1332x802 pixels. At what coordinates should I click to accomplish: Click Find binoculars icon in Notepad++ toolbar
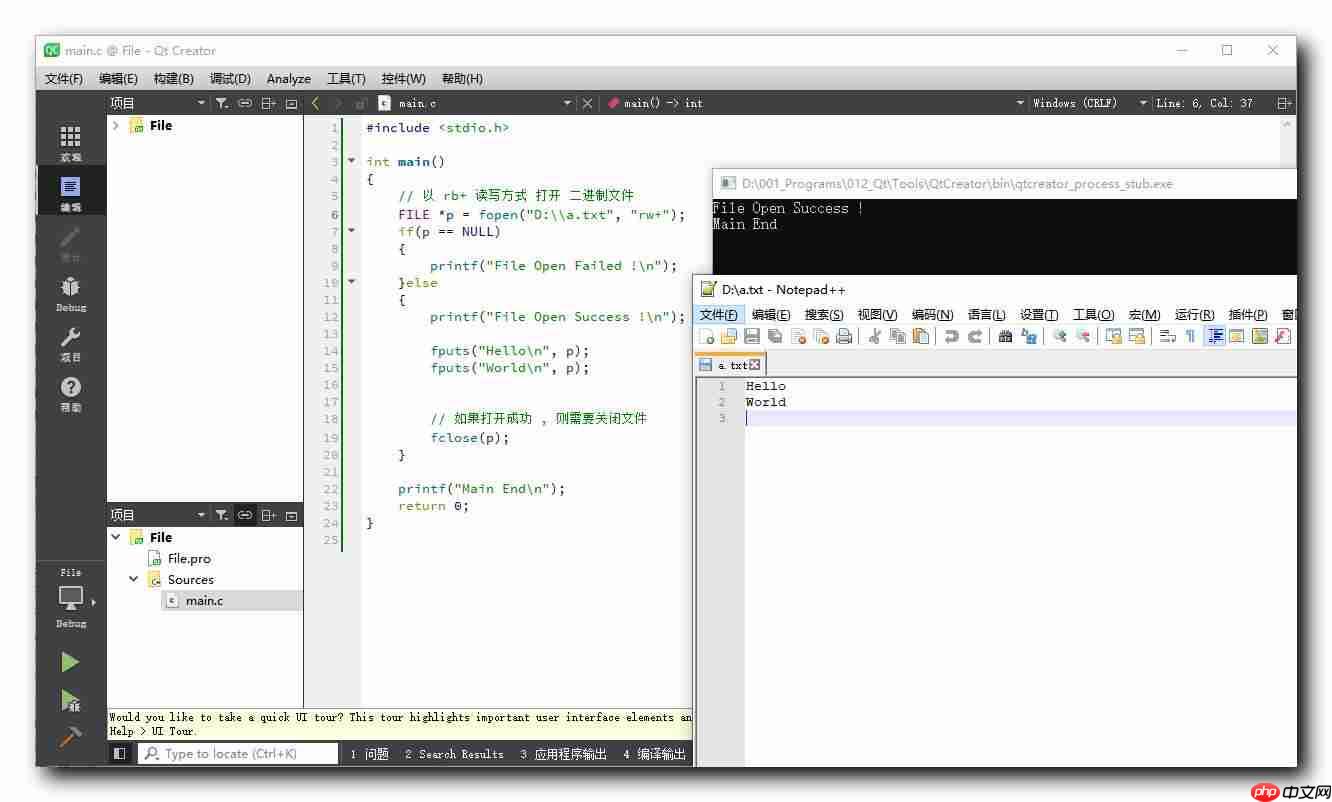coord(1005,336)
